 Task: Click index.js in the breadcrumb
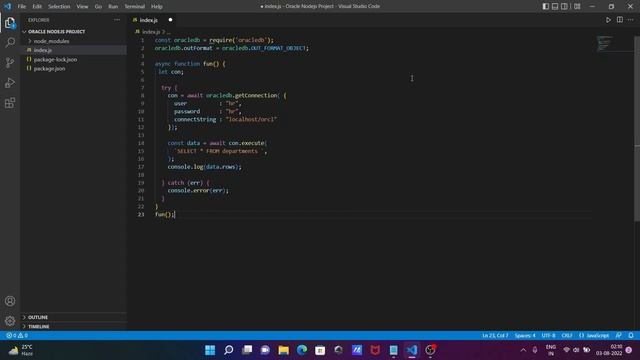pyautogui.click(x=151, y=31)
